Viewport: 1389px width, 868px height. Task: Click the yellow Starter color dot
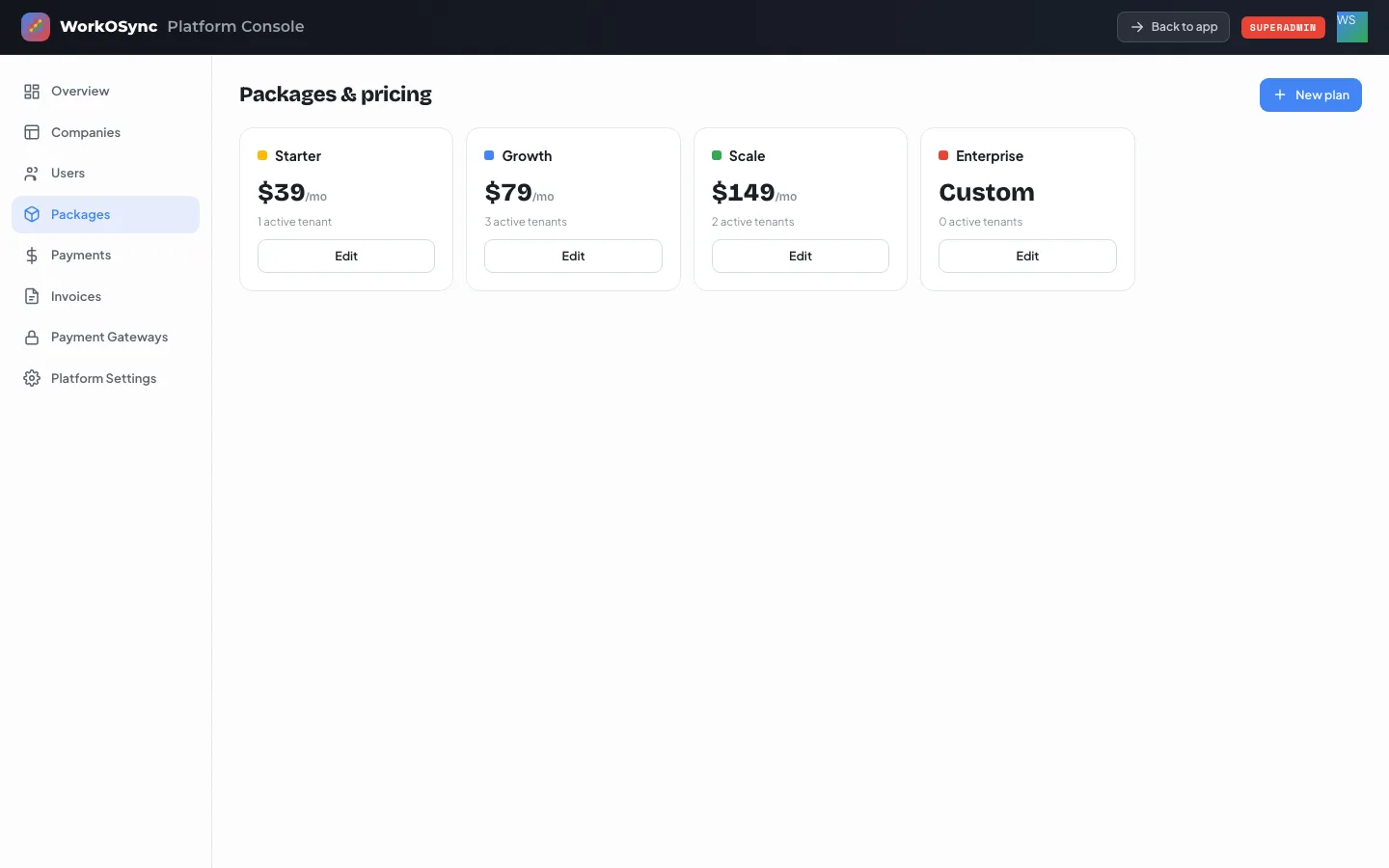(262, 155)
